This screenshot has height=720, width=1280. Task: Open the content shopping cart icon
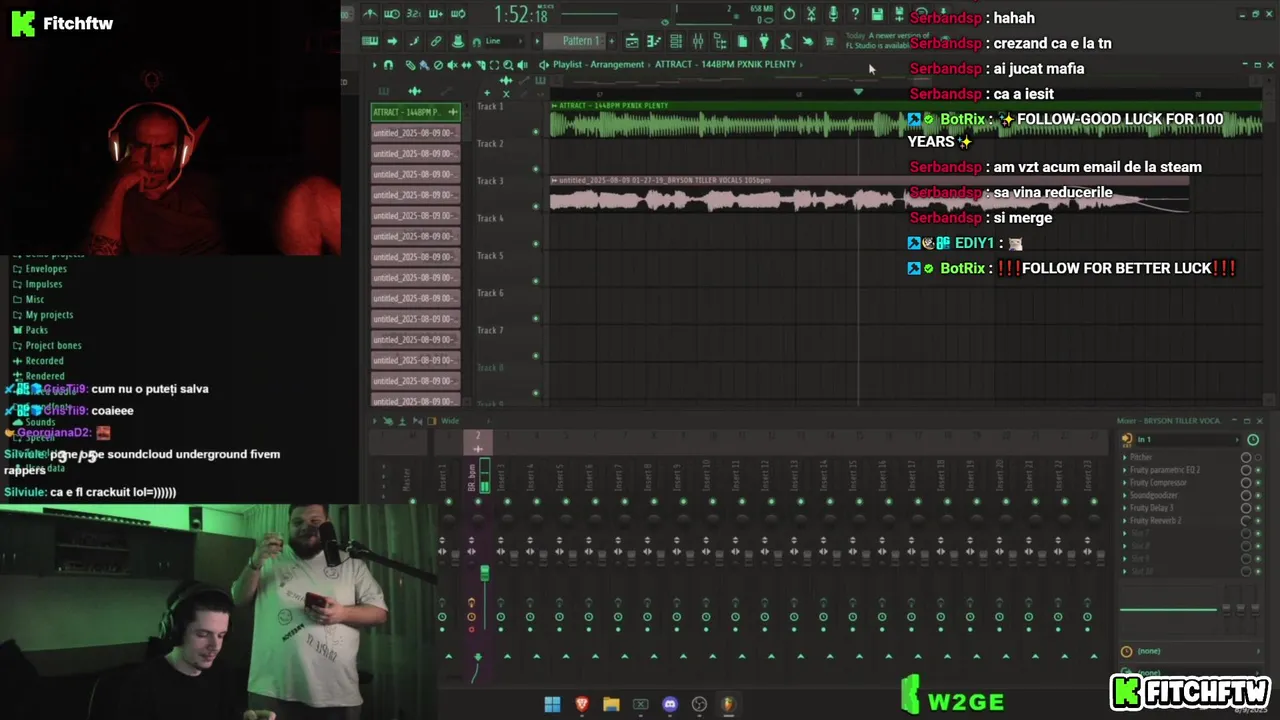coord(829,41)
